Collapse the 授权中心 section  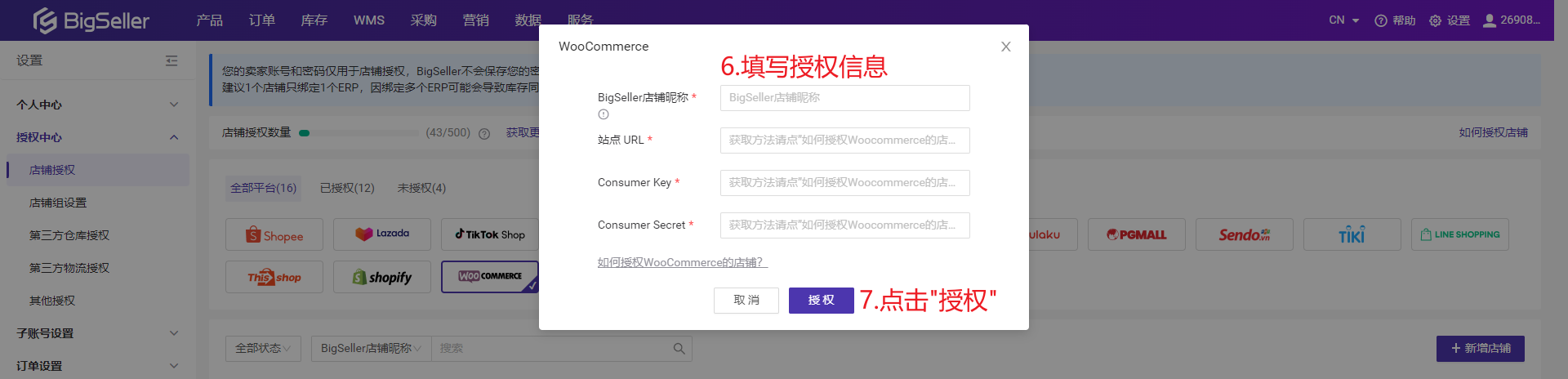pyautogui.click(x=98, y=137)
